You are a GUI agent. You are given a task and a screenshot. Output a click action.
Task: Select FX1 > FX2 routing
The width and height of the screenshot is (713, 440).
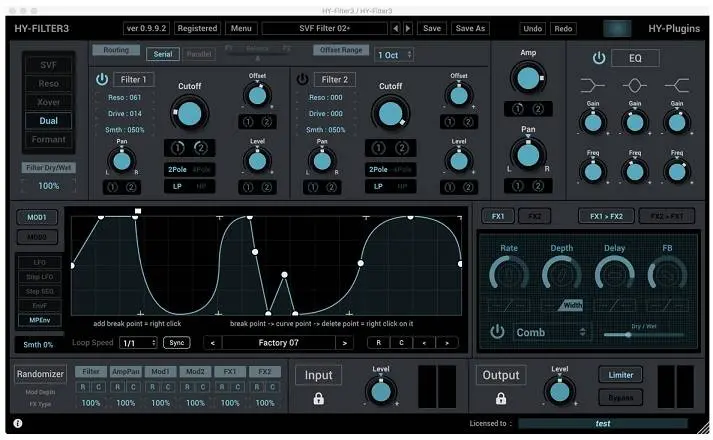606,216
